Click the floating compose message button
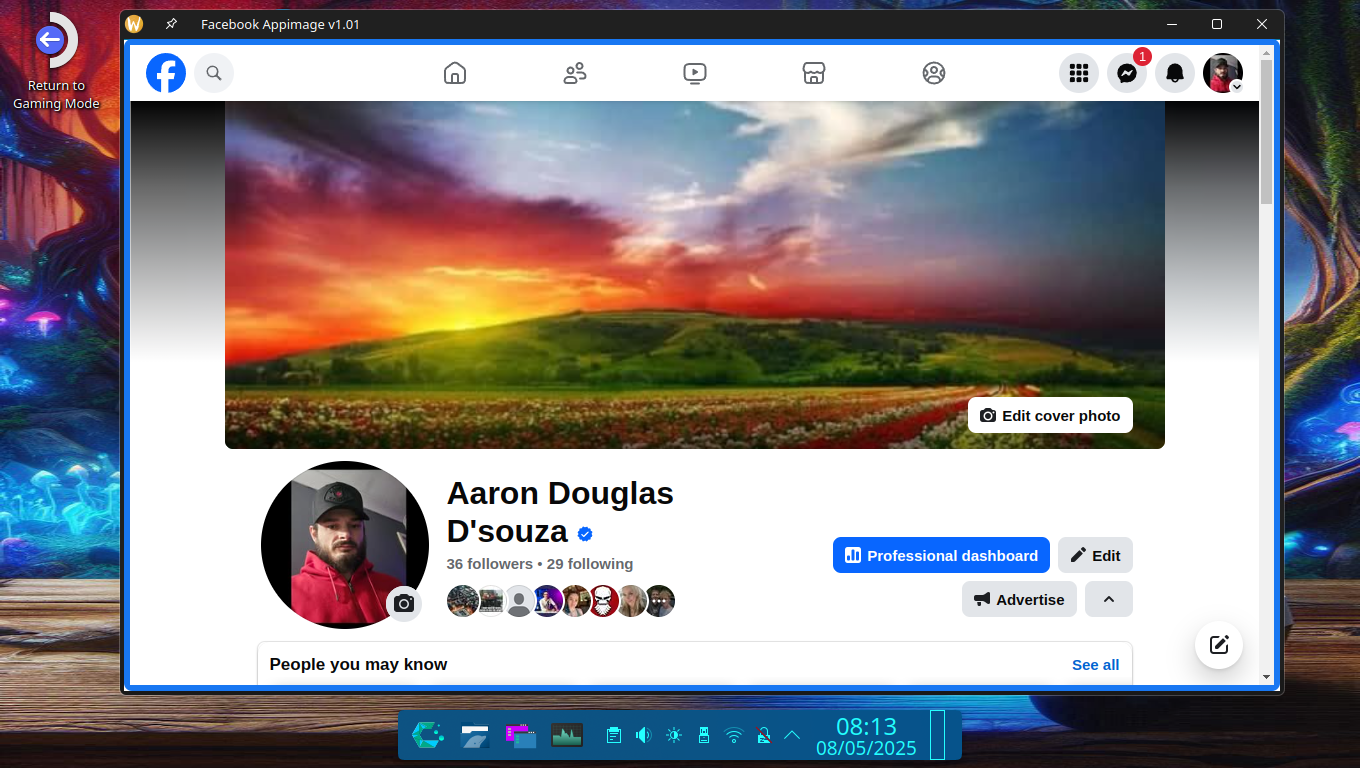The image size is (1360, 768). 1219,645
